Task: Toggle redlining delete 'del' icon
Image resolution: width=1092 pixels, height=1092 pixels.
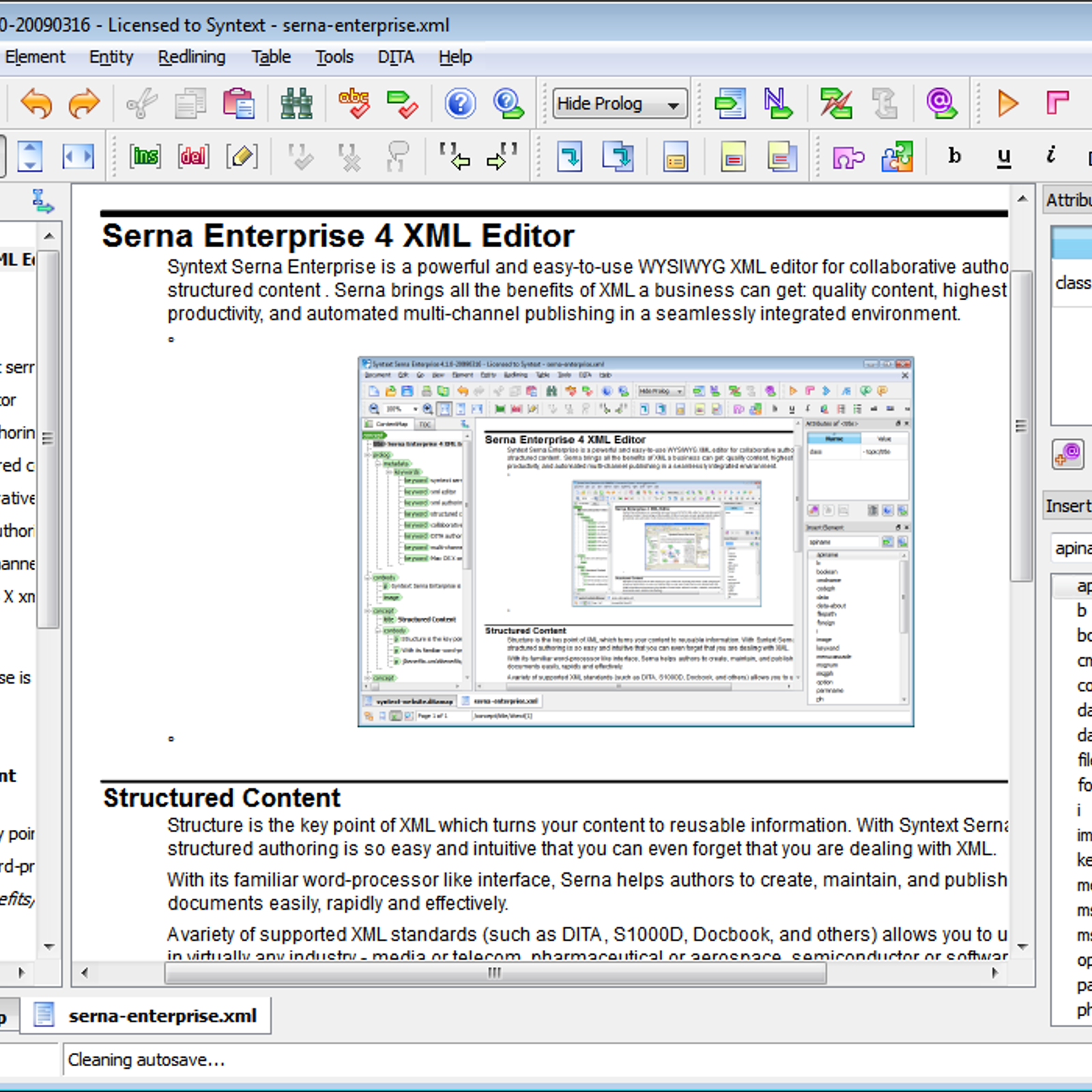Action: [192, 156]
